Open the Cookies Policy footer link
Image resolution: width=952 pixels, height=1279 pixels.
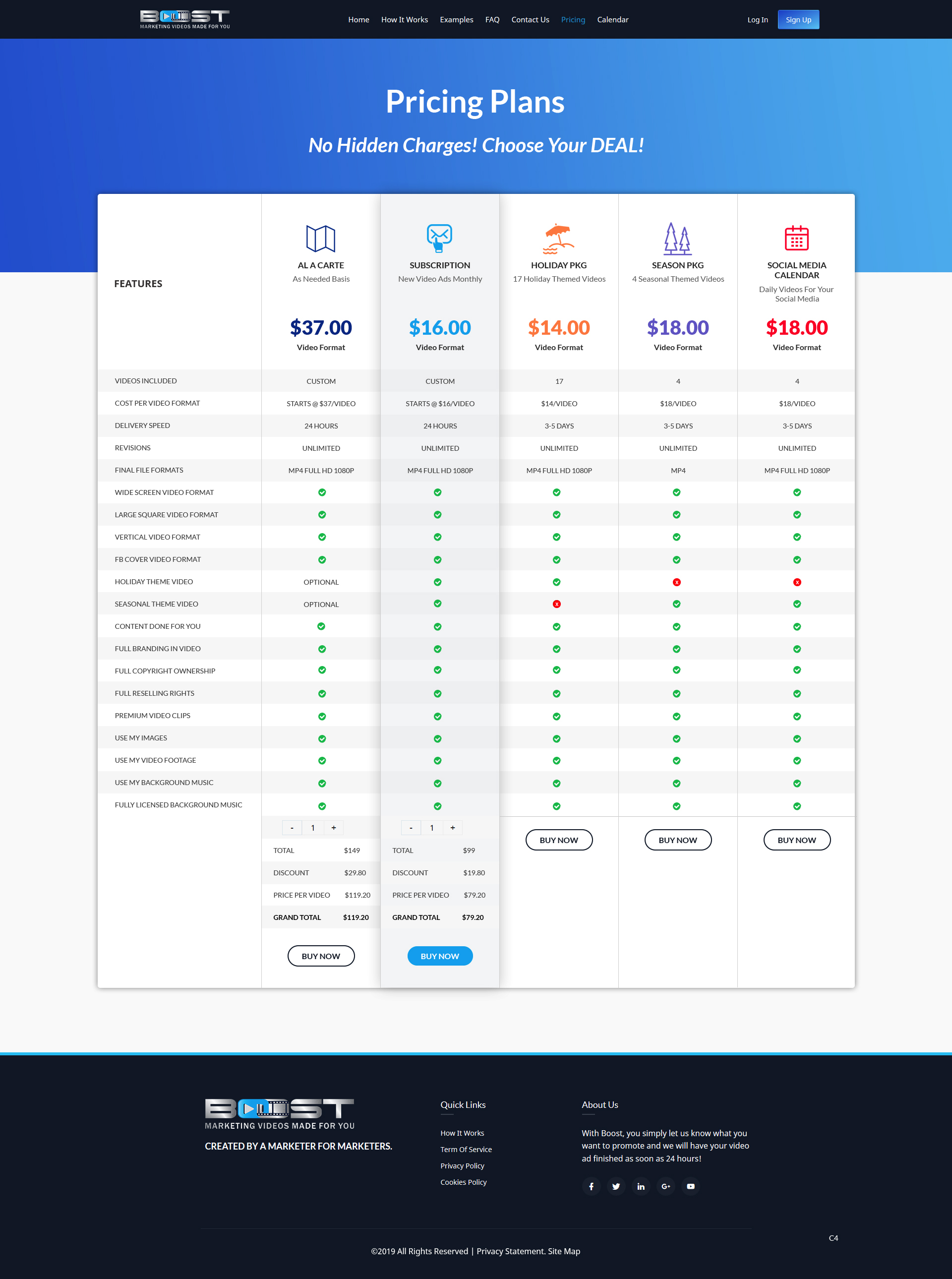(463, 1182)
